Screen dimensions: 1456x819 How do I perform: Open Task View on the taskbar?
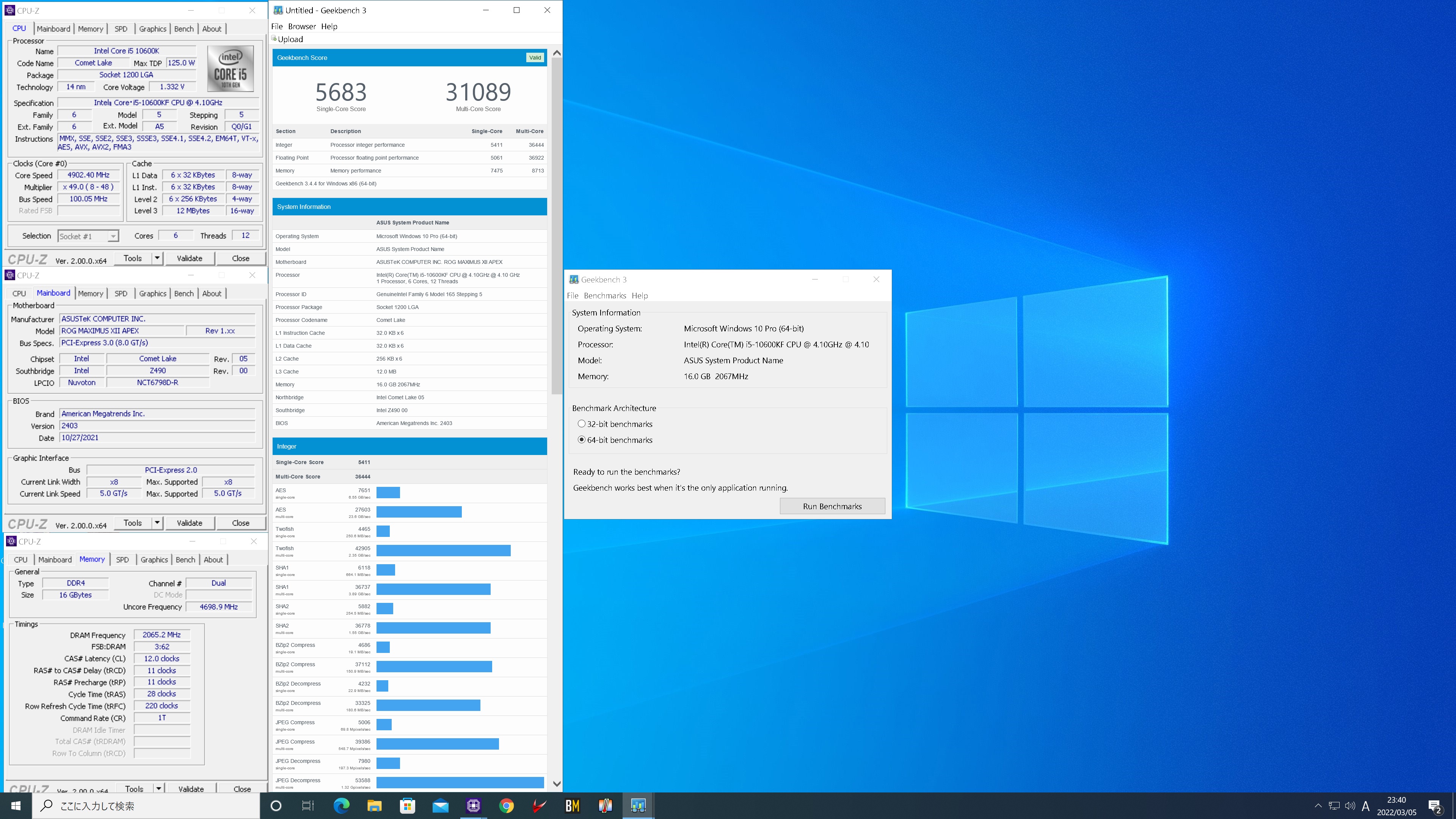308,805
